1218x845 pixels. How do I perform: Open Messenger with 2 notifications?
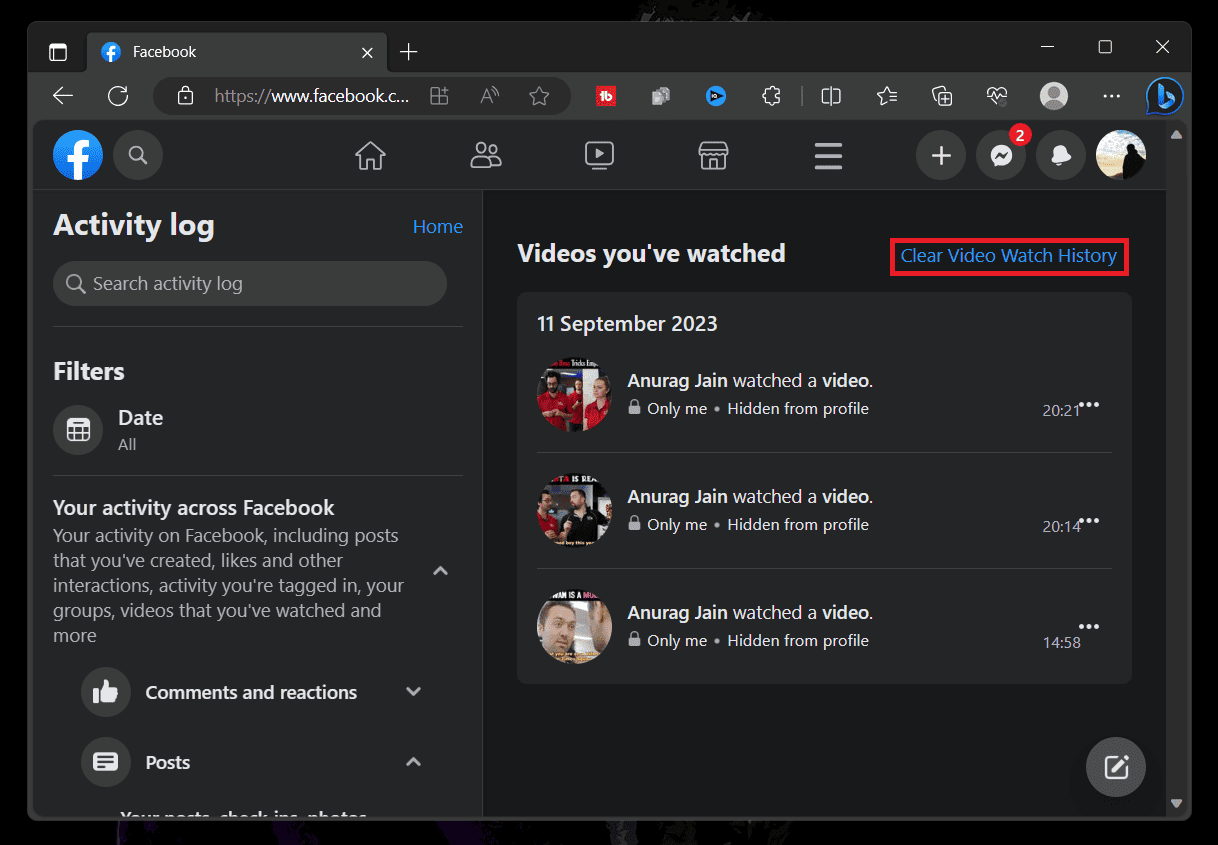coord(1001,156)
